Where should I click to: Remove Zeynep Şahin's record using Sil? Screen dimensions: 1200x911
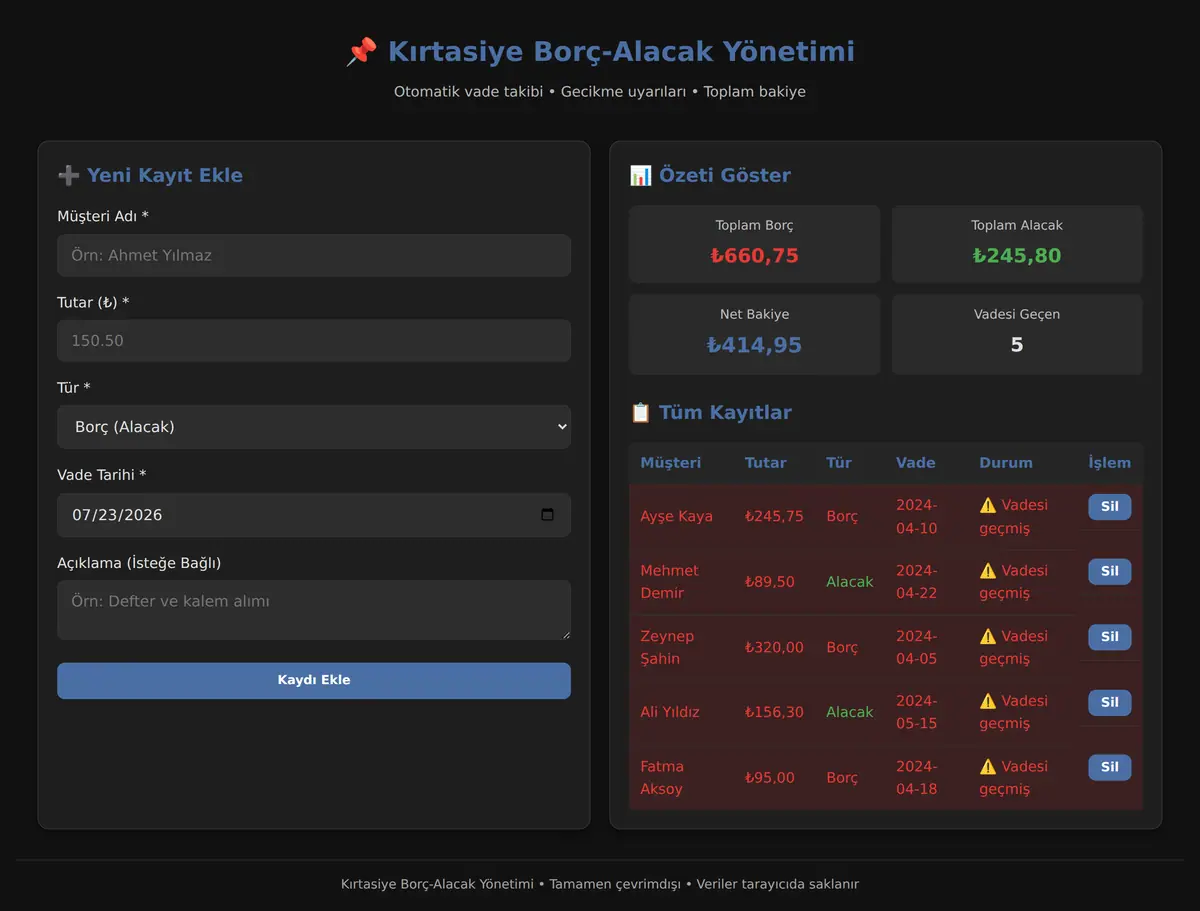1110,637
